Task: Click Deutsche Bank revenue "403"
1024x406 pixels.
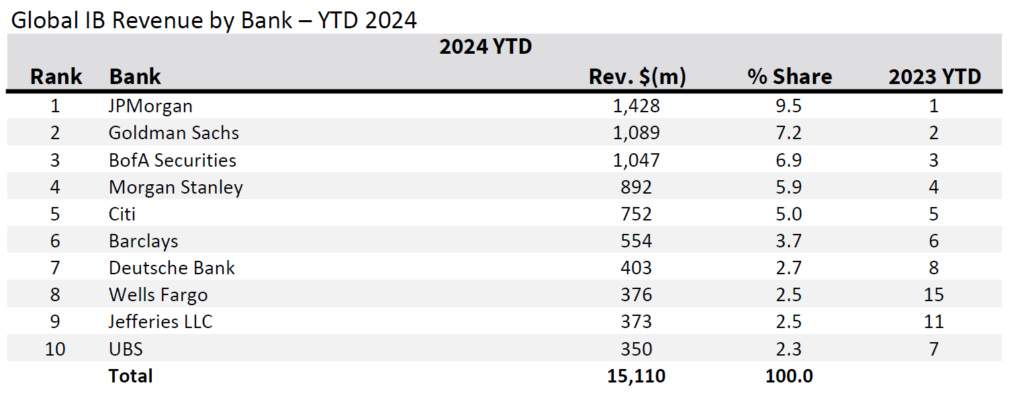Action: click(637, 268)
